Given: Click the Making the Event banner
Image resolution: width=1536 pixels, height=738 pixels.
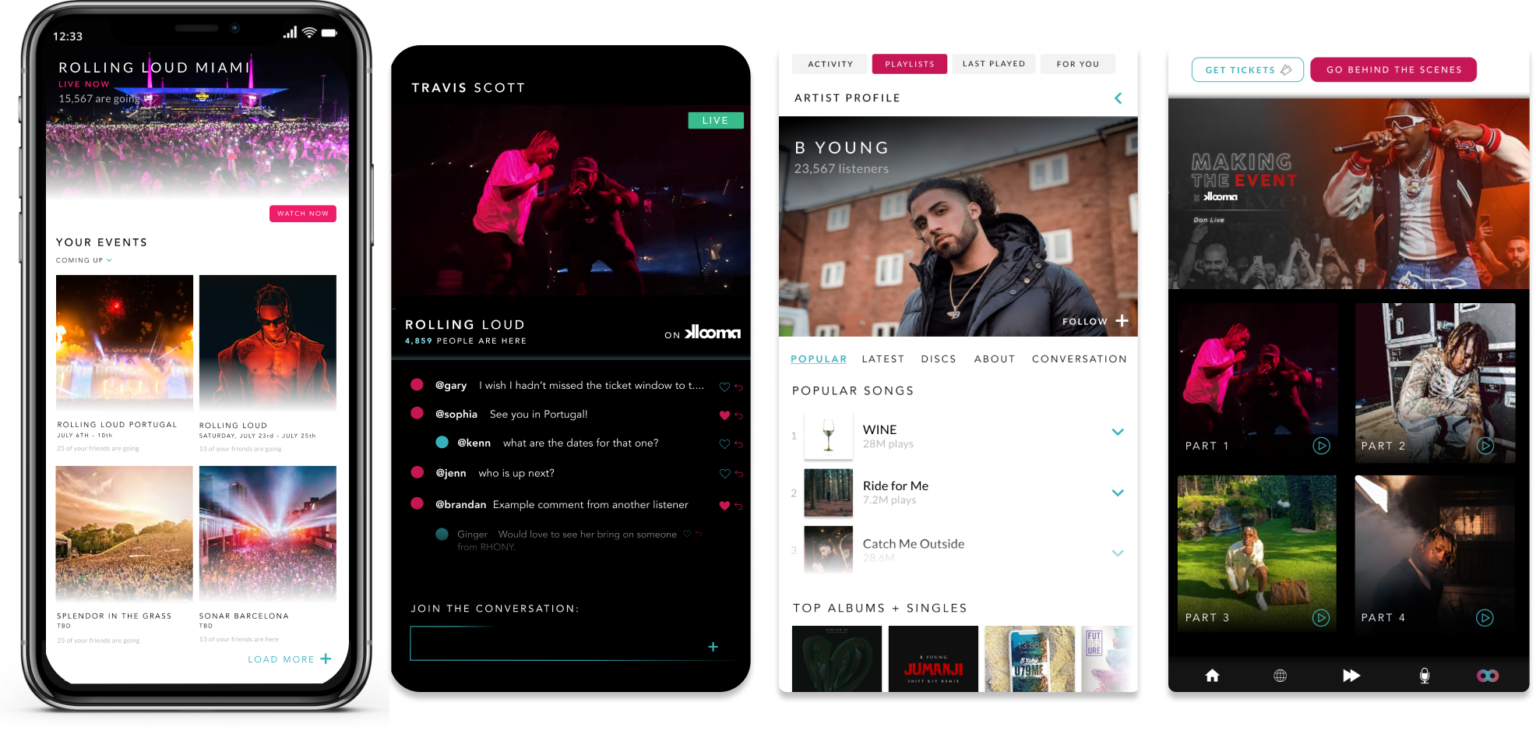Looking at the screenshot, I should coord(1348,194).
